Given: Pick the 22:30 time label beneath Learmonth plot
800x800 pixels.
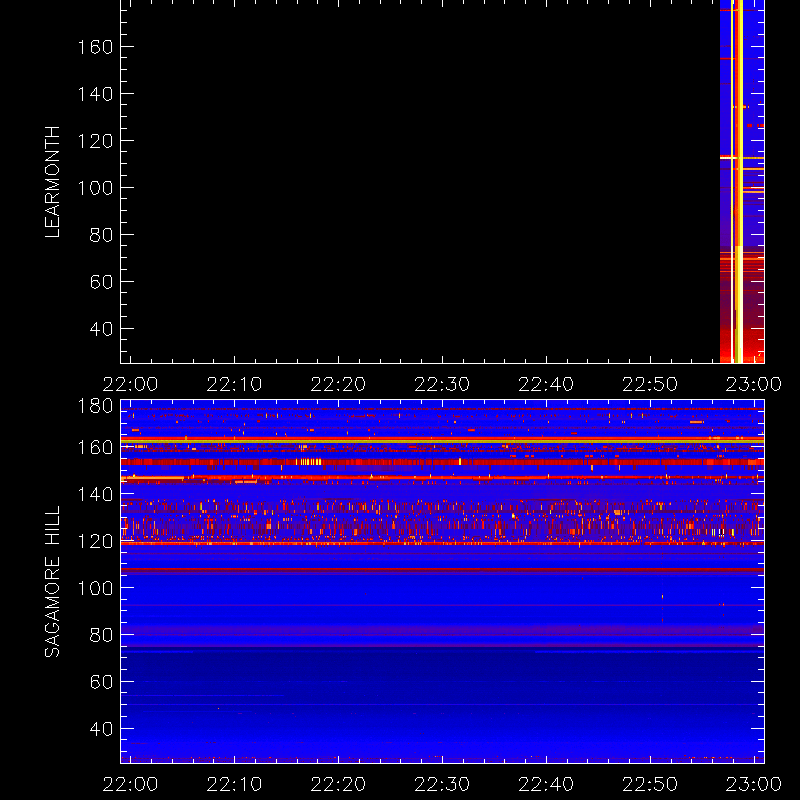Looking at the screenshot, I should pos(442,384).
